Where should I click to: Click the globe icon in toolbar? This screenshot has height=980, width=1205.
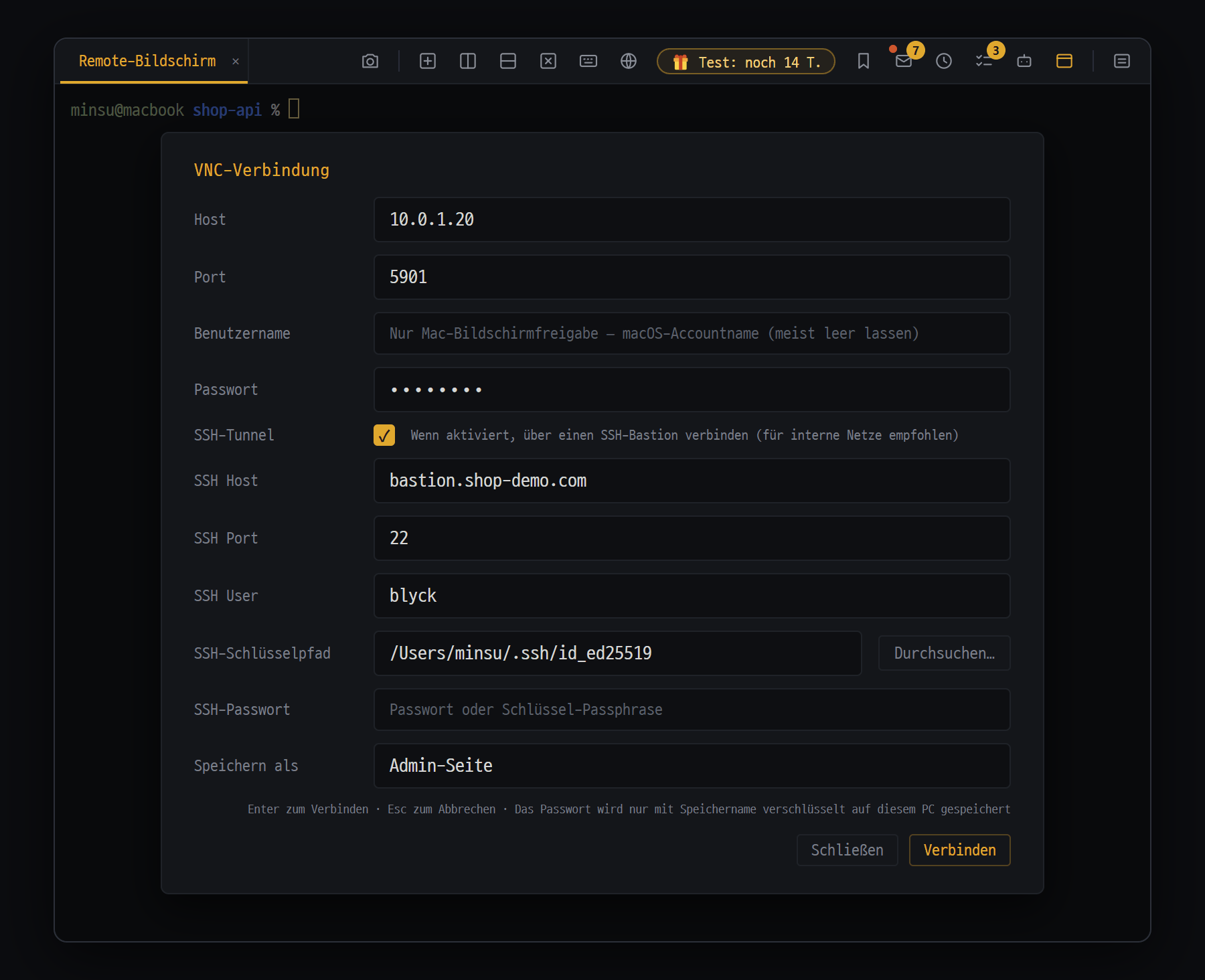coord(629,62)
